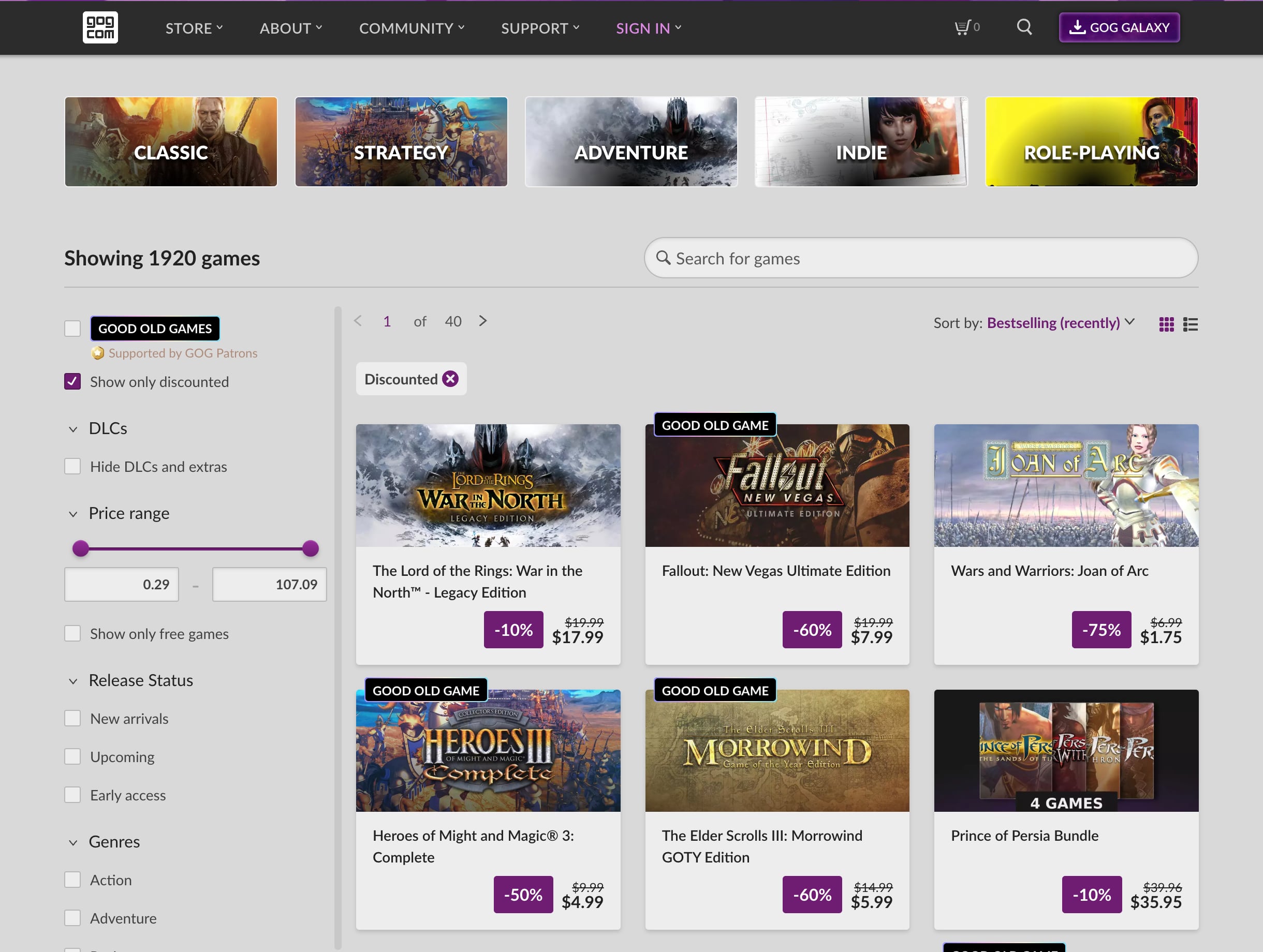Remove the Discounted filter chip

click(450, 379)
